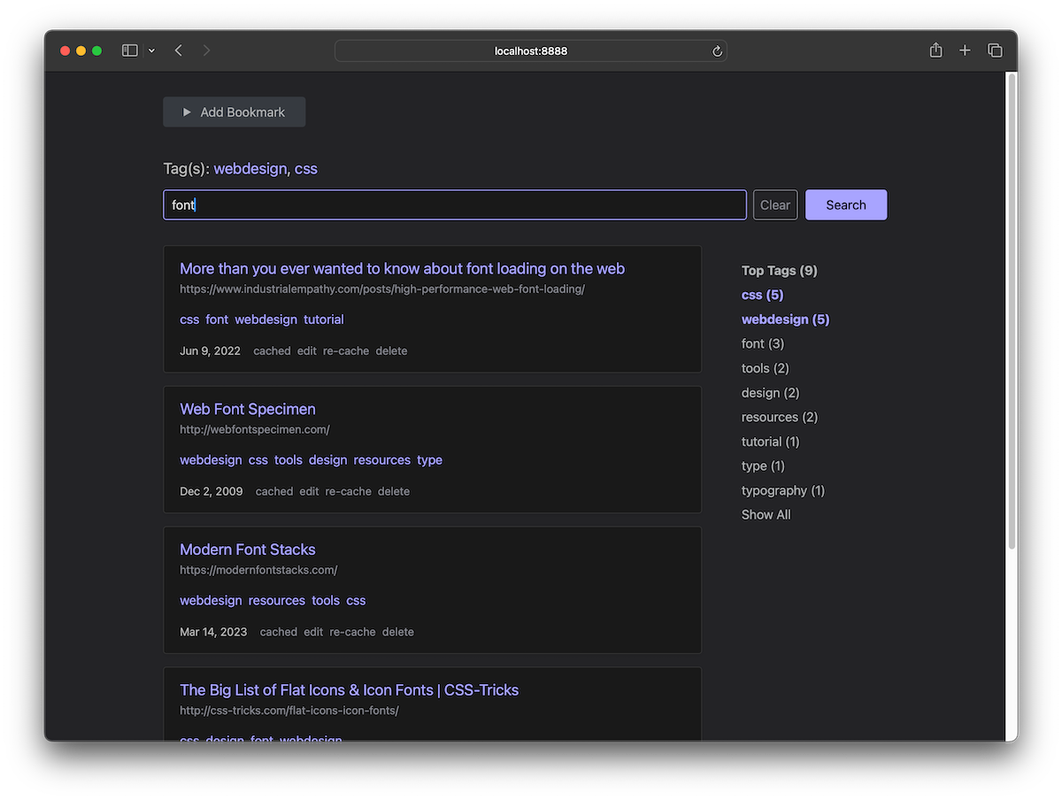This screenshot has height=800, width=1062.
Task: Click the modernfontstacks.com URL text
Action: click(258, 570)
